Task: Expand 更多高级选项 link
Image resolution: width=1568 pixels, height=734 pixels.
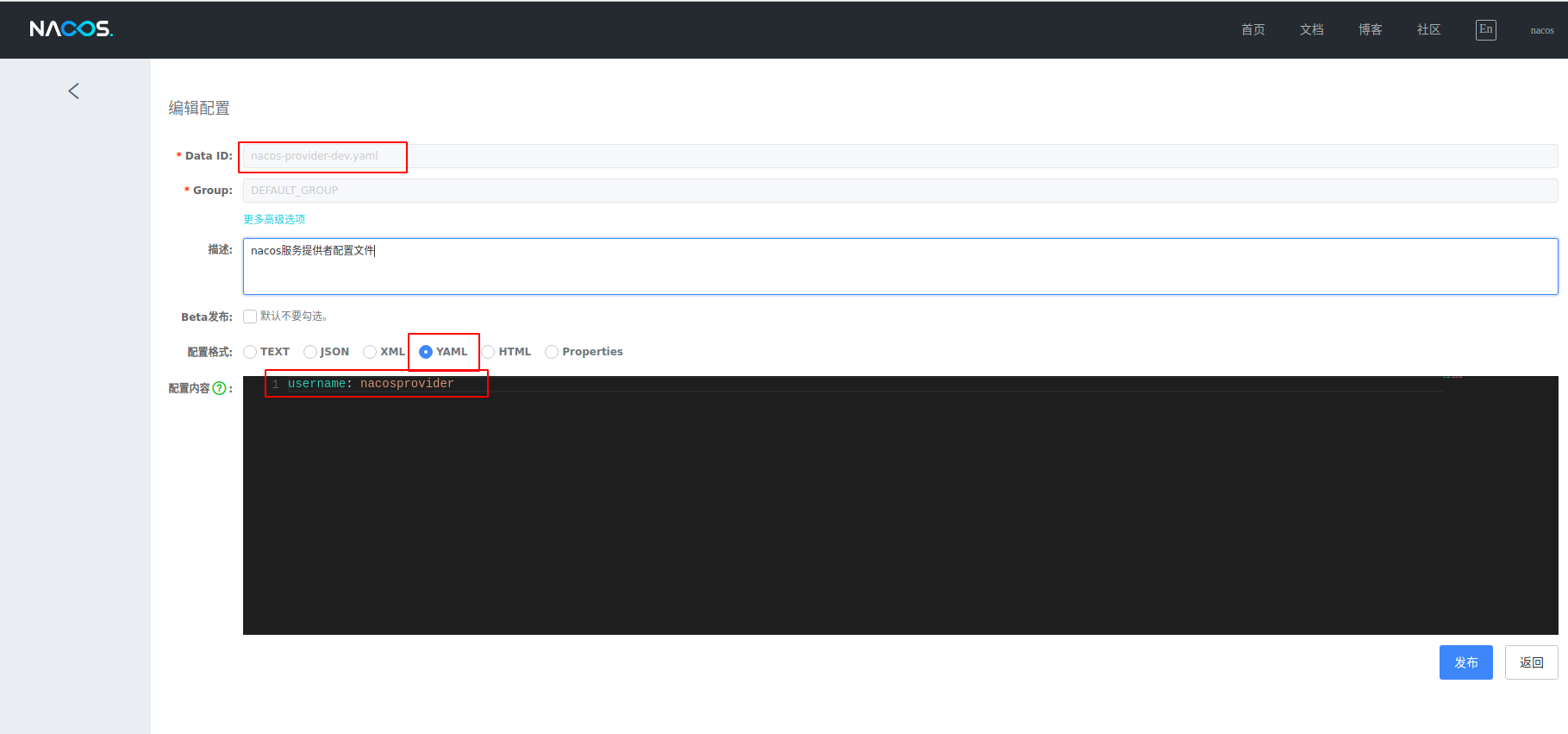Action: 274,219
